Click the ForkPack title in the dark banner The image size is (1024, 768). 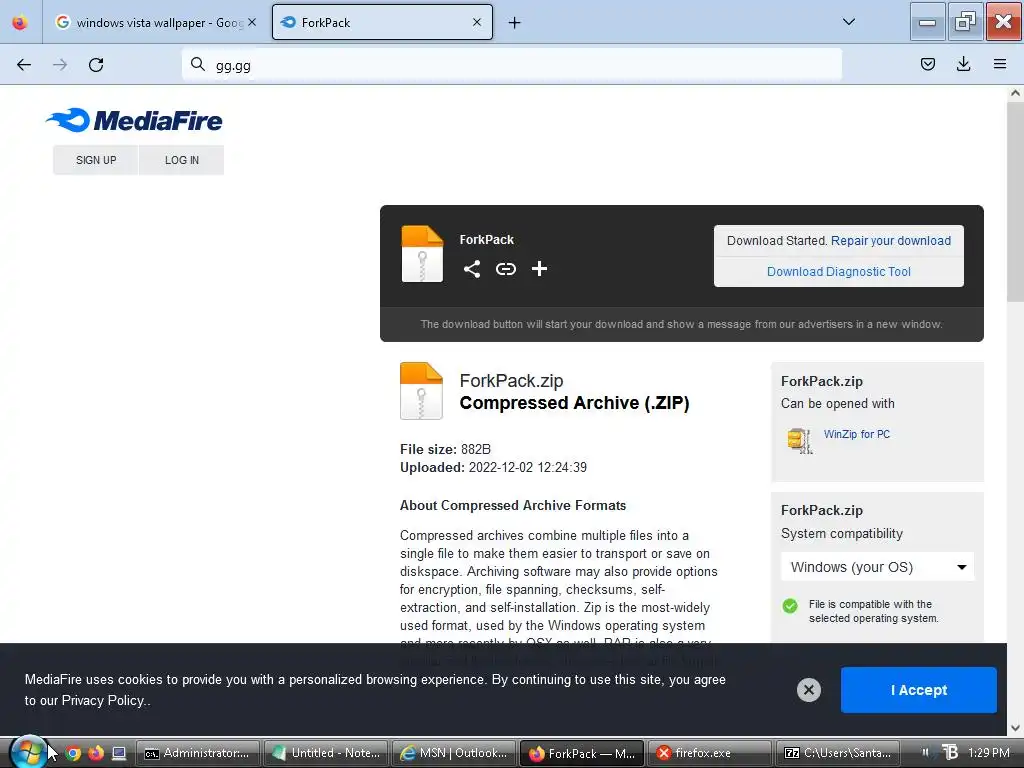[x=487, y=240]
